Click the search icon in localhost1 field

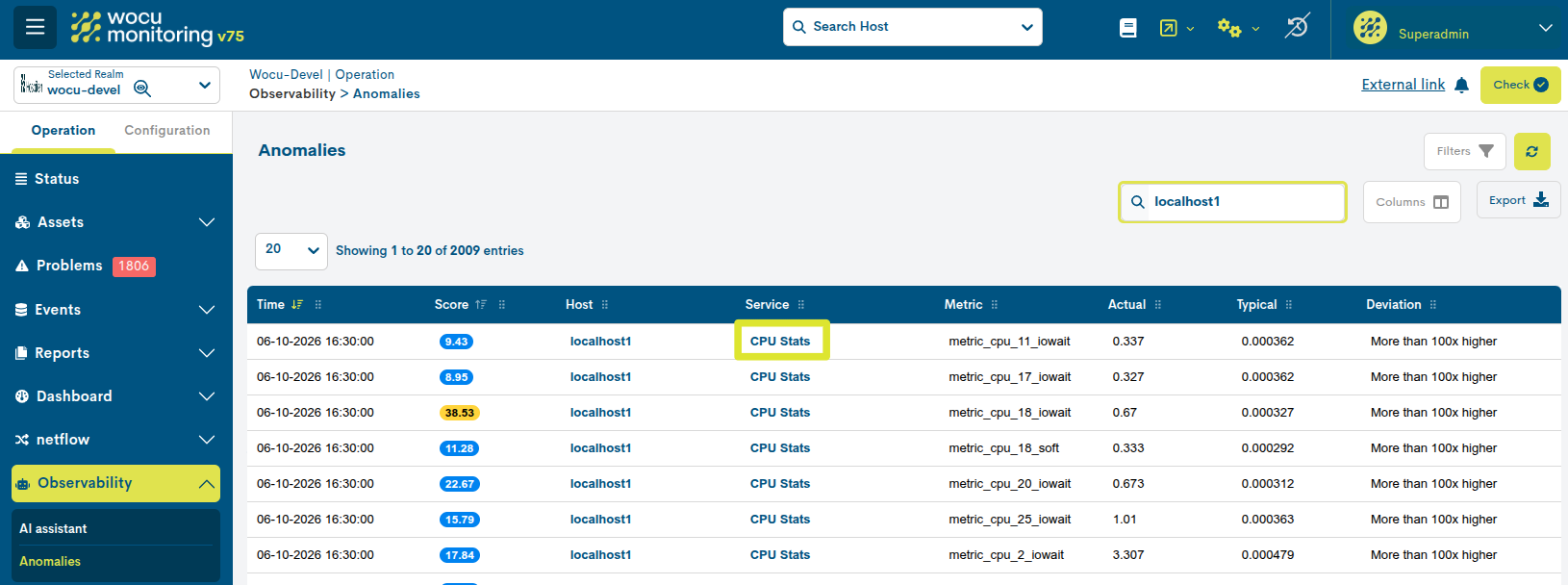coord(1138,202)
